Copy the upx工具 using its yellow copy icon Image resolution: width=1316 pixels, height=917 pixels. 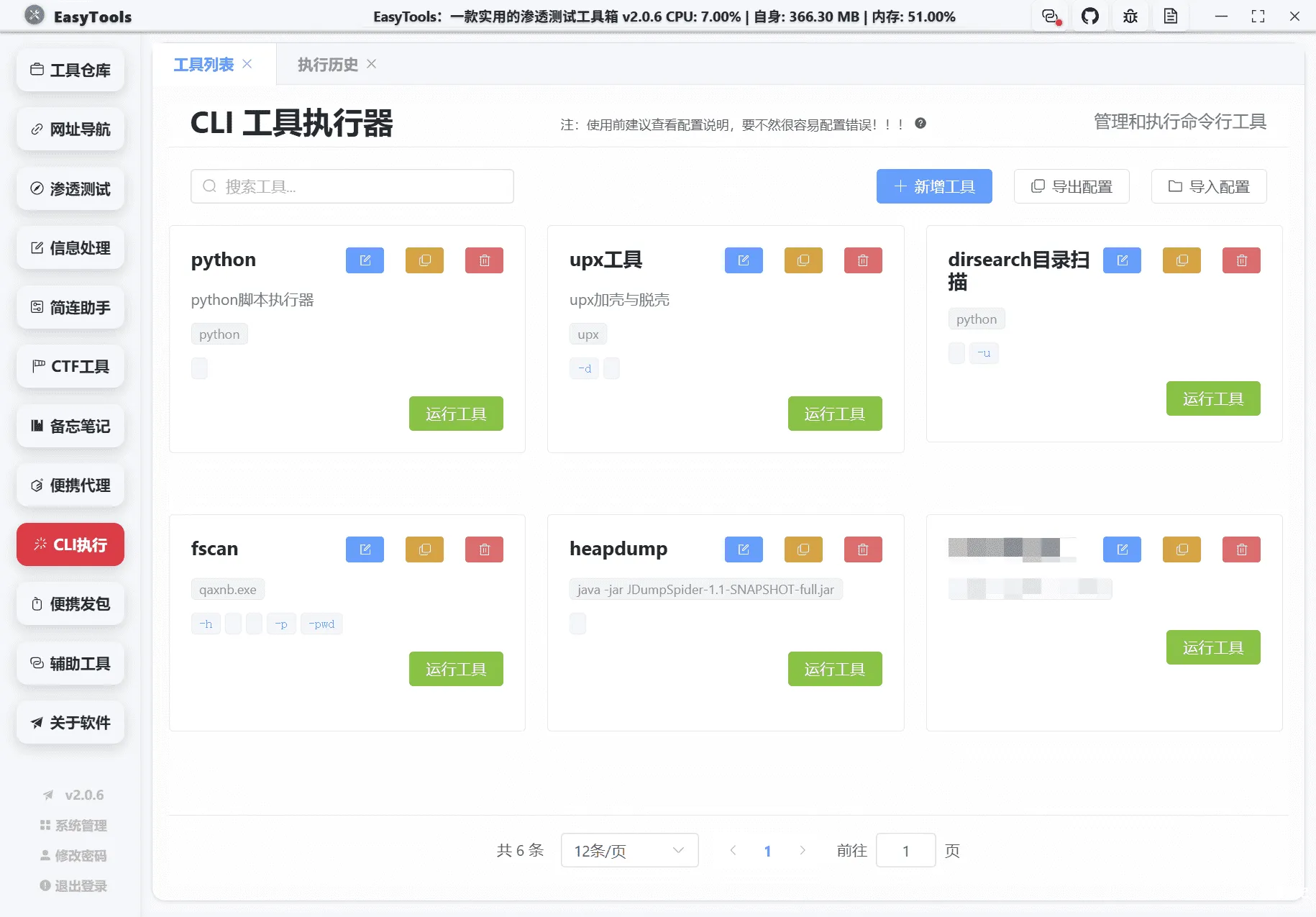[803, 260]
